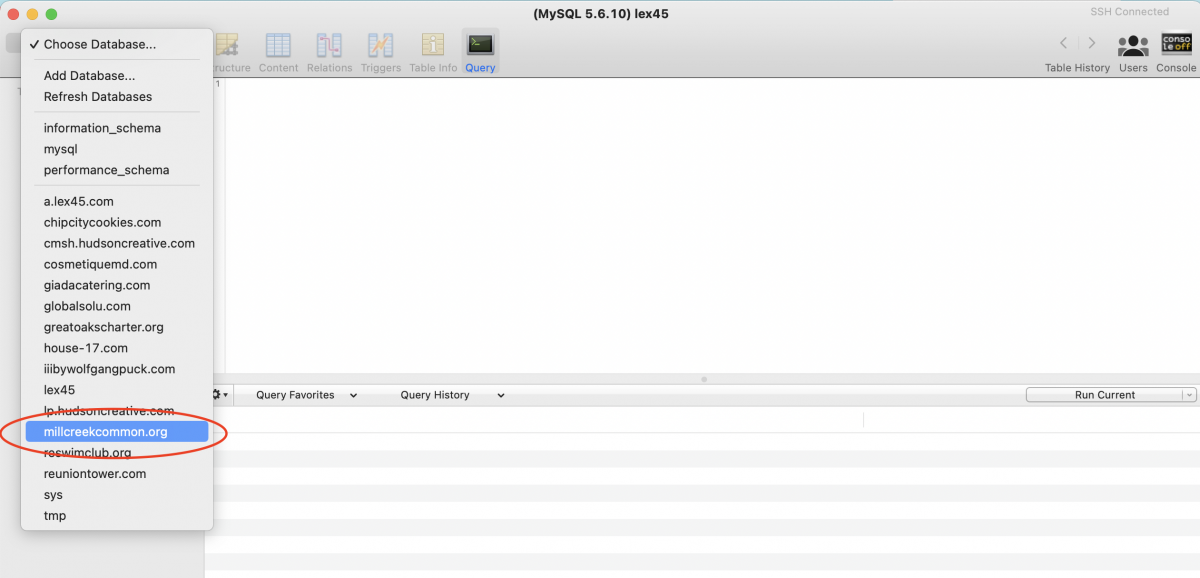This screenshot has width=1200, height=578.
Task: Select the millcreekcommon.org database
Action: click(x=117, y=432)
